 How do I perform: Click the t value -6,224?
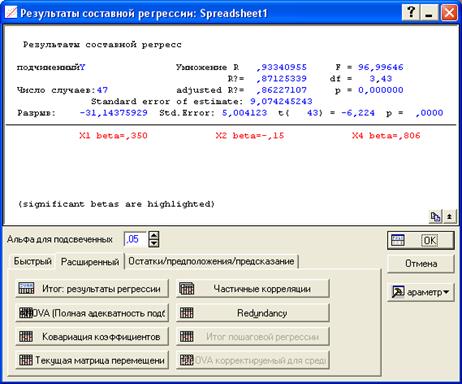(358, 113)
